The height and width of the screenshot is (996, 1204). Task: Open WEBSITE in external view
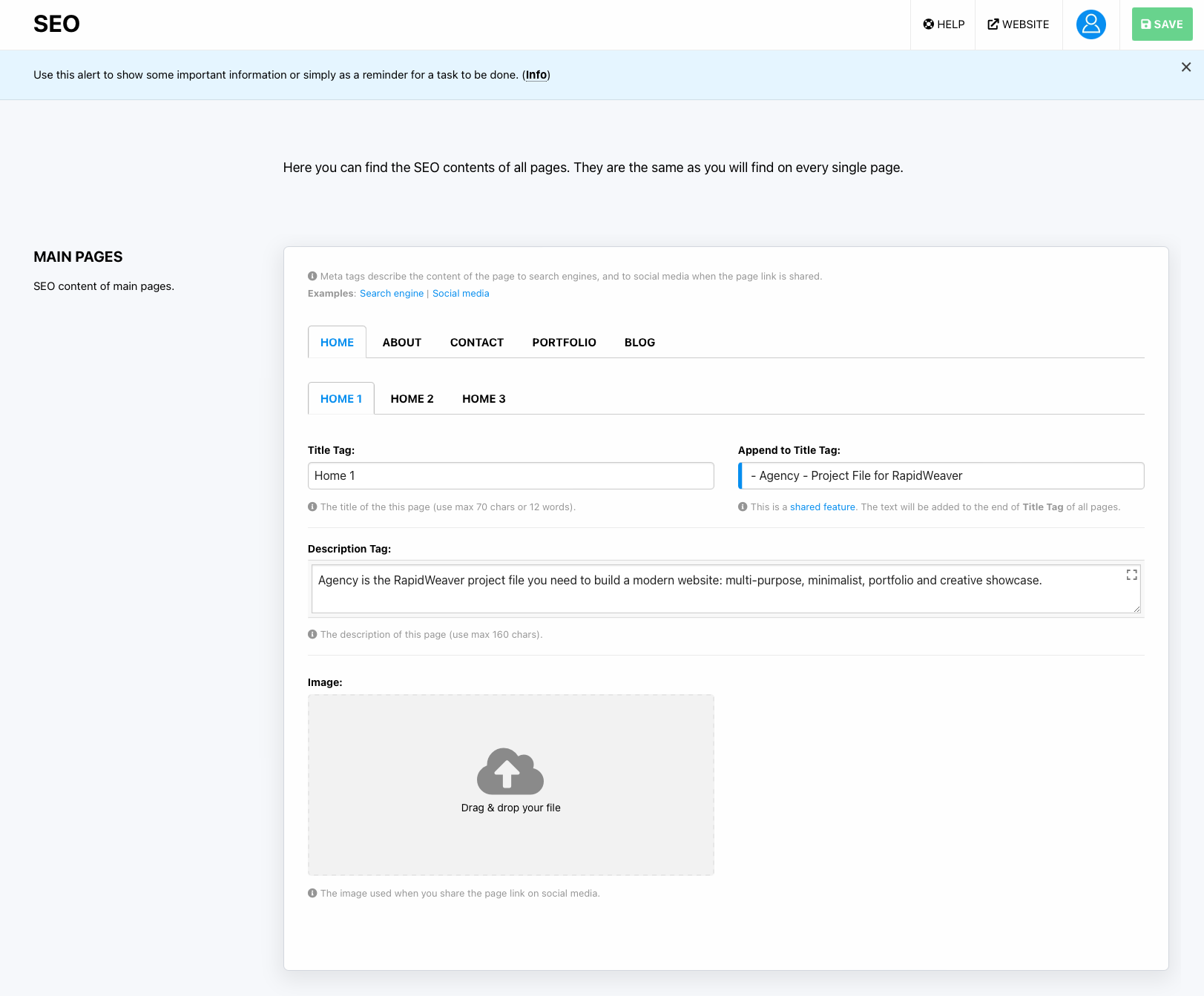click(x=1018, y=24)
